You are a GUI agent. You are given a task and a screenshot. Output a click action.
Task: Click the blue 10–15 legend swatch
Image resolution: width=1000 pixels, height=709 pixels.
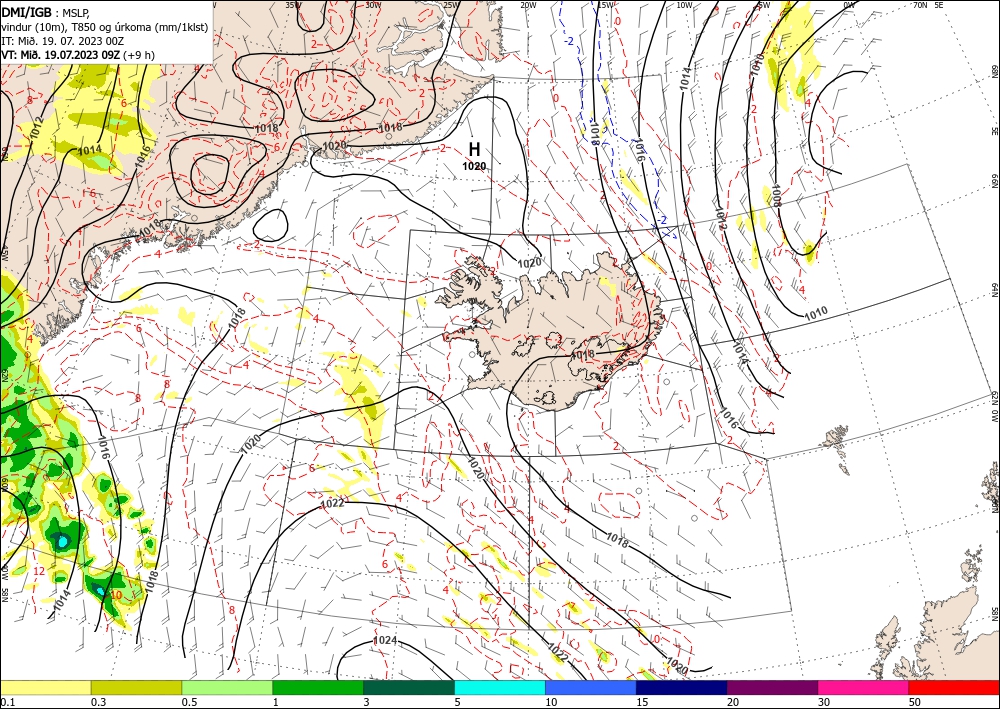click(591, 687)
